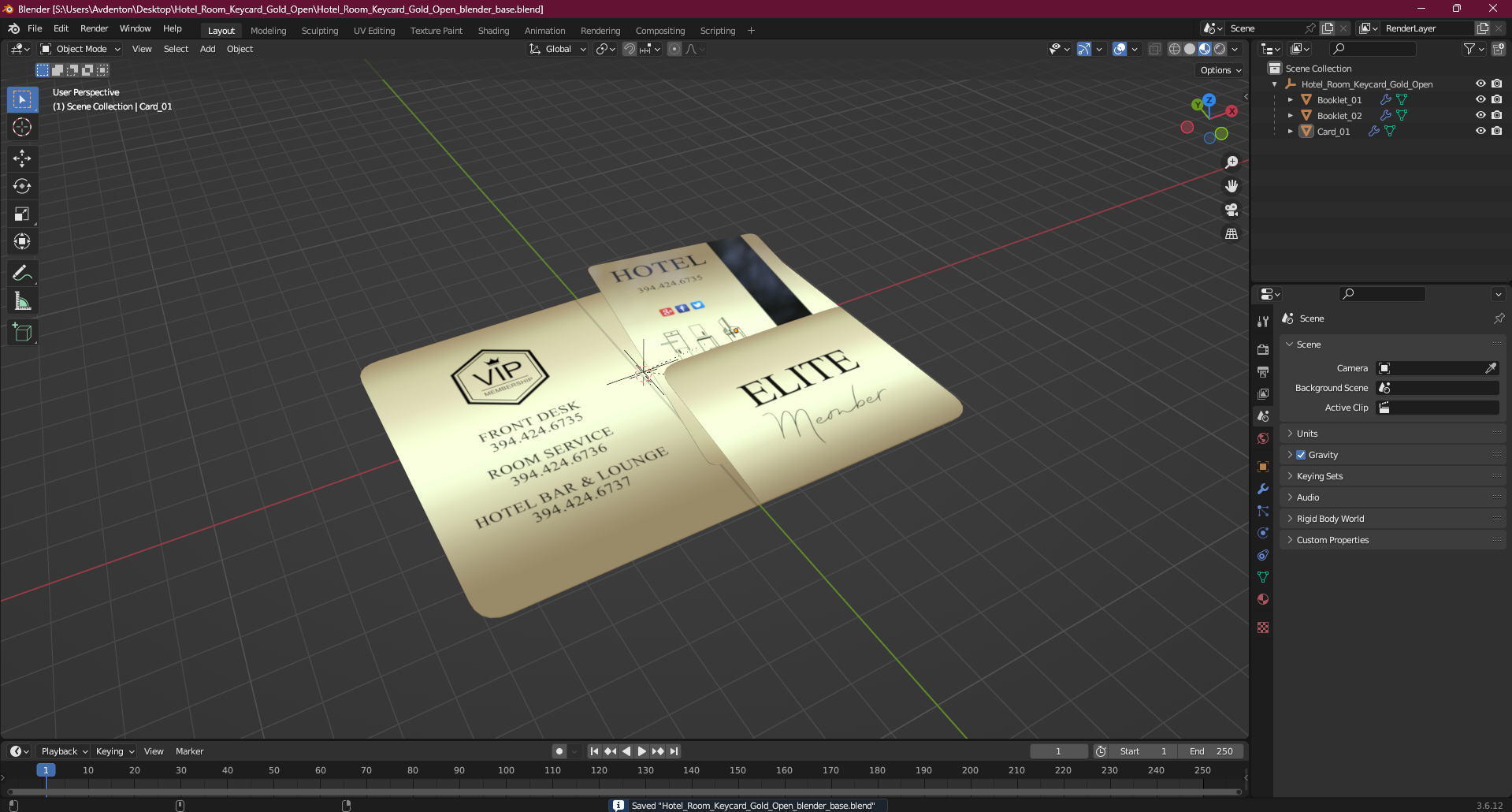Select the Annotate tool
The width and height of the screenshot is (1512, 812).
[x=22, y=274]
